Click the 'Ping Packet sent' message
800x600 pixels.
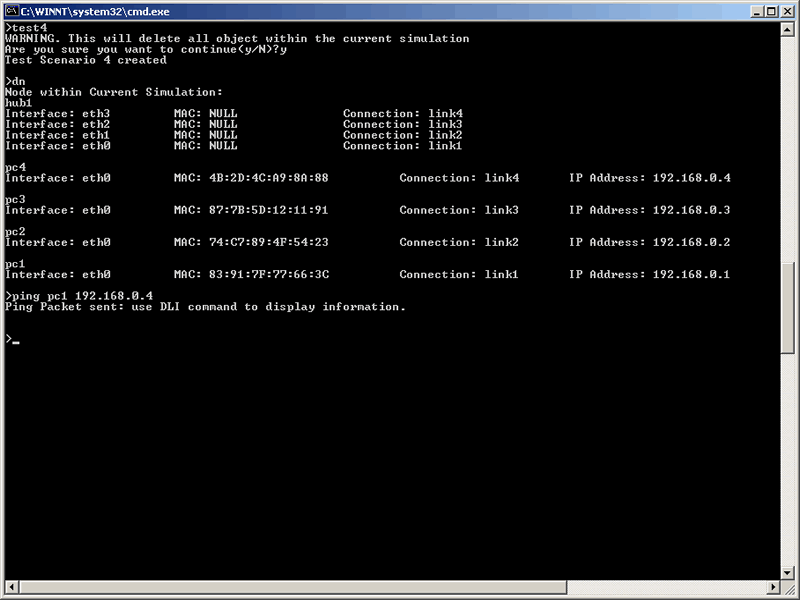click(205, 307)
